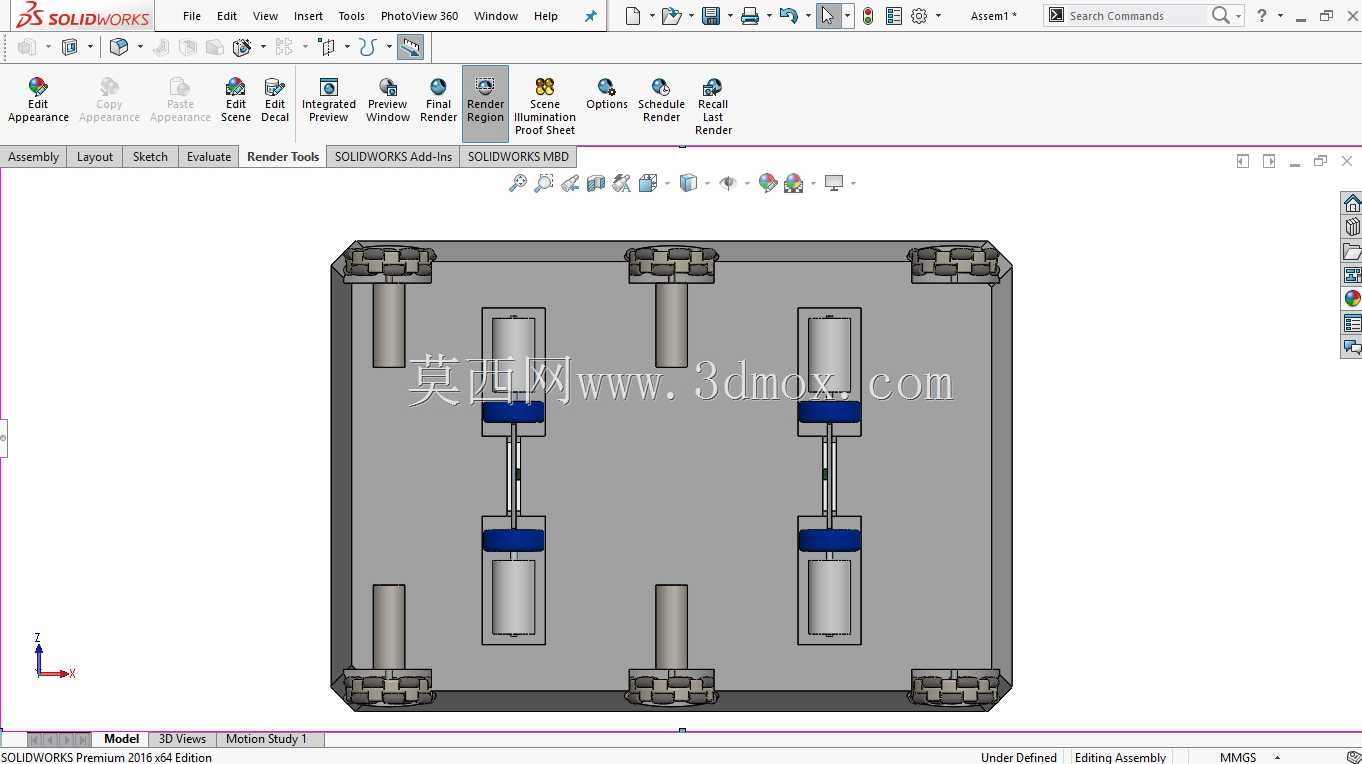Viewport: 1362px width, 764px height.
Task: Expand the Open file dropdown arrow
Action: [691, 16]
